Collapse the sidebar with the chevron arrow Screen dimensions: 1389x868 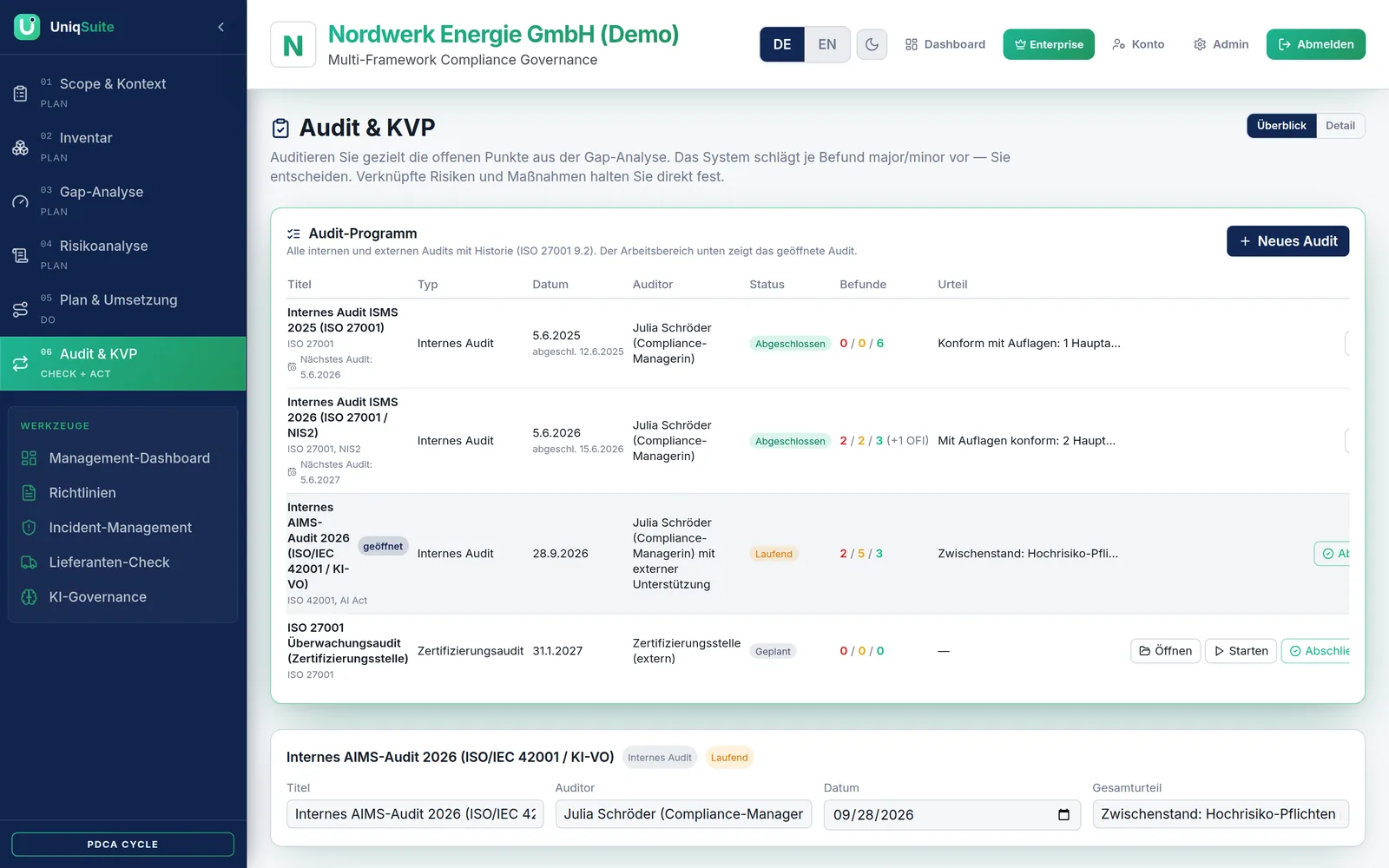[x=221, y=27]
